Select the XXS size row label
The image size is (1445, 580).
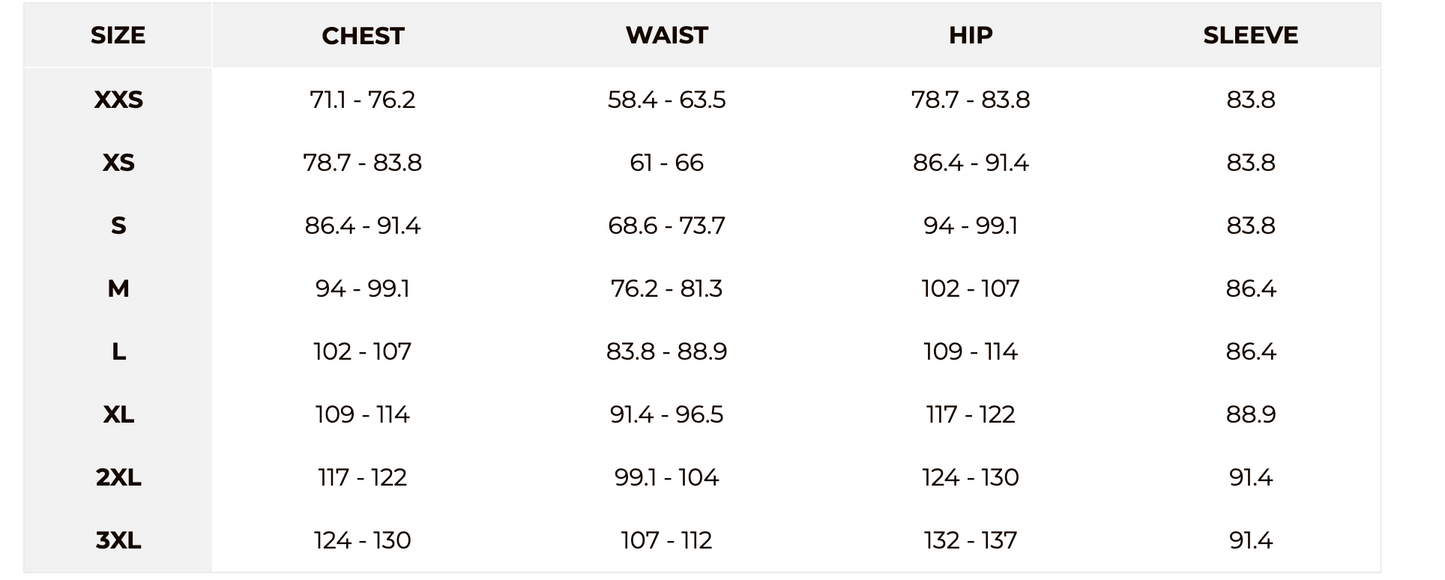click(x=118, y=100)
